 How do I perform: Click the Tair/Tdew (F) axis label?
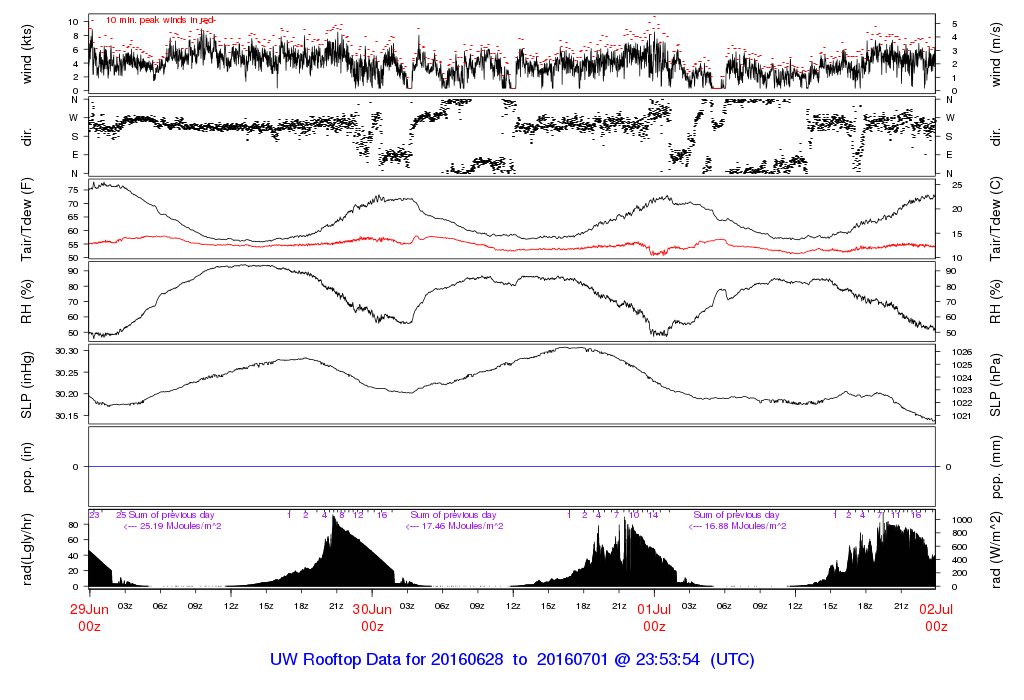click(27, 219)
